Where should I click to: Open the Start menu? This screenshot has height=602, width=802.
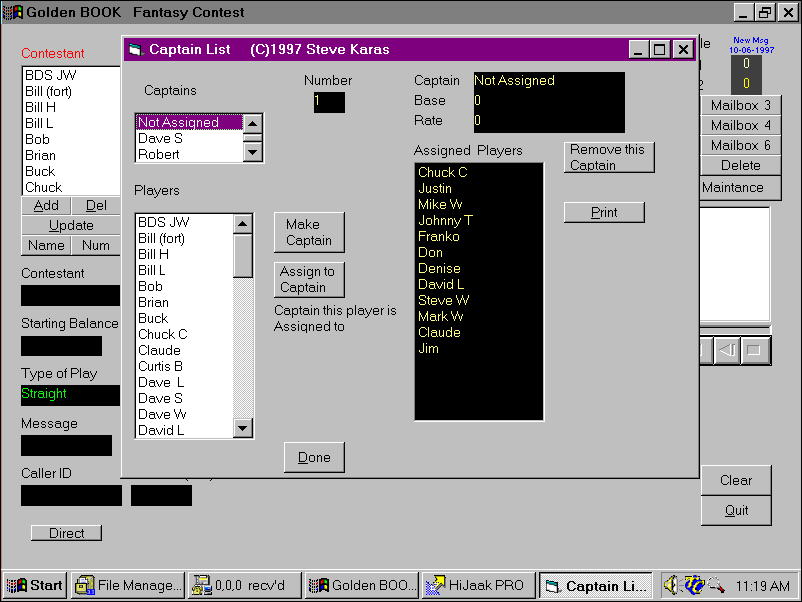pos(35,585)
